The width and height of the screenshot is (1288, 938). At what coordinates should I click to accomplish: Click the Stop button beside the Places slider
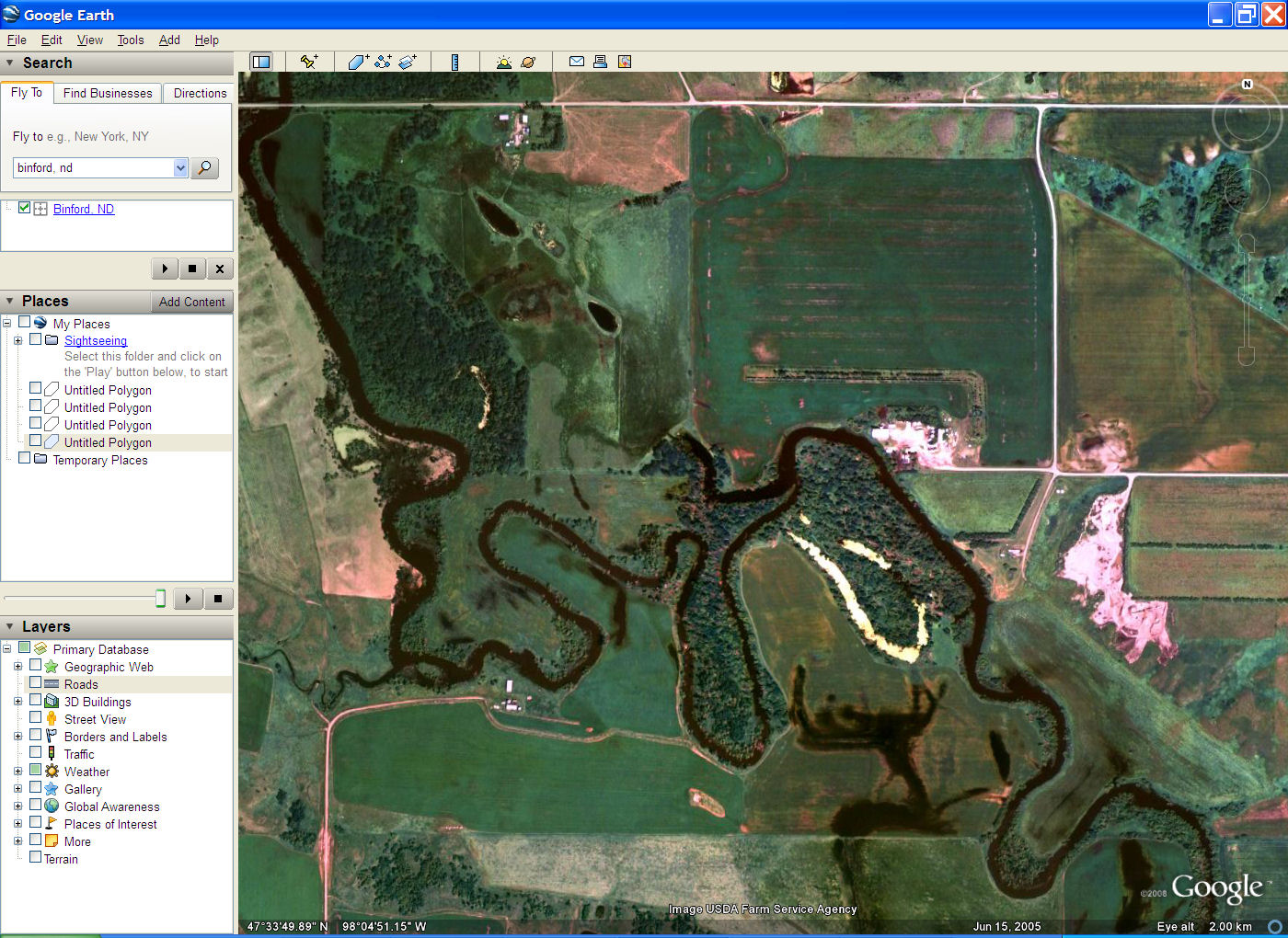point(218,599)
